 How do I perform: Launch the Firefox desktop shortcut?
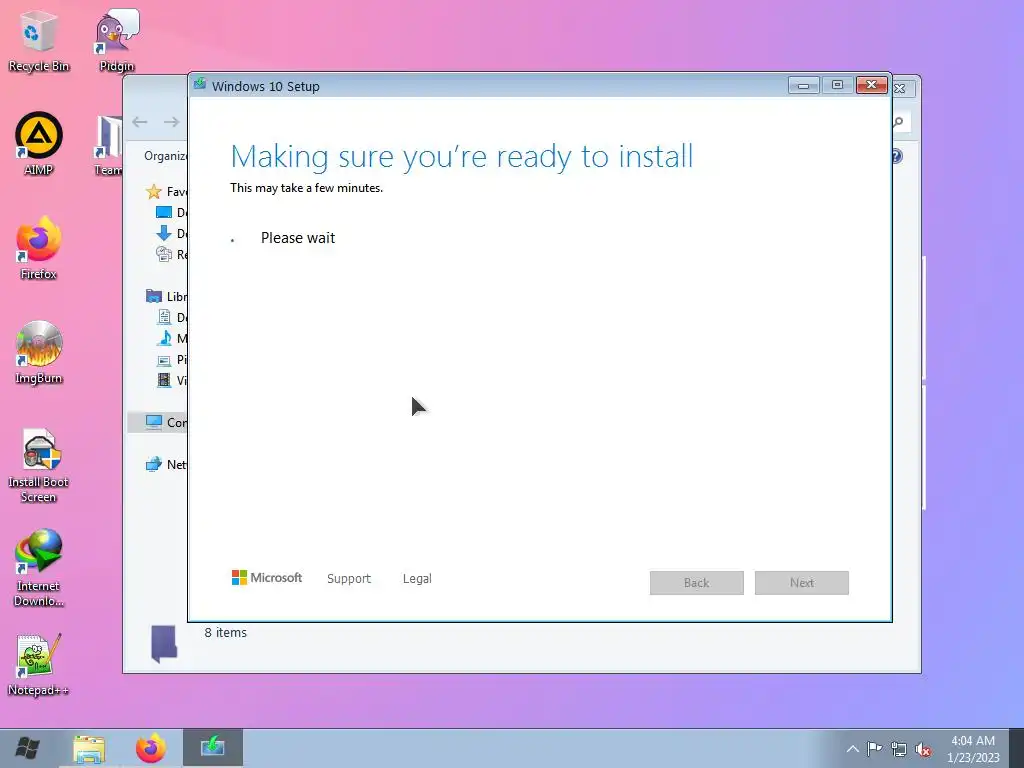point(38,248)
